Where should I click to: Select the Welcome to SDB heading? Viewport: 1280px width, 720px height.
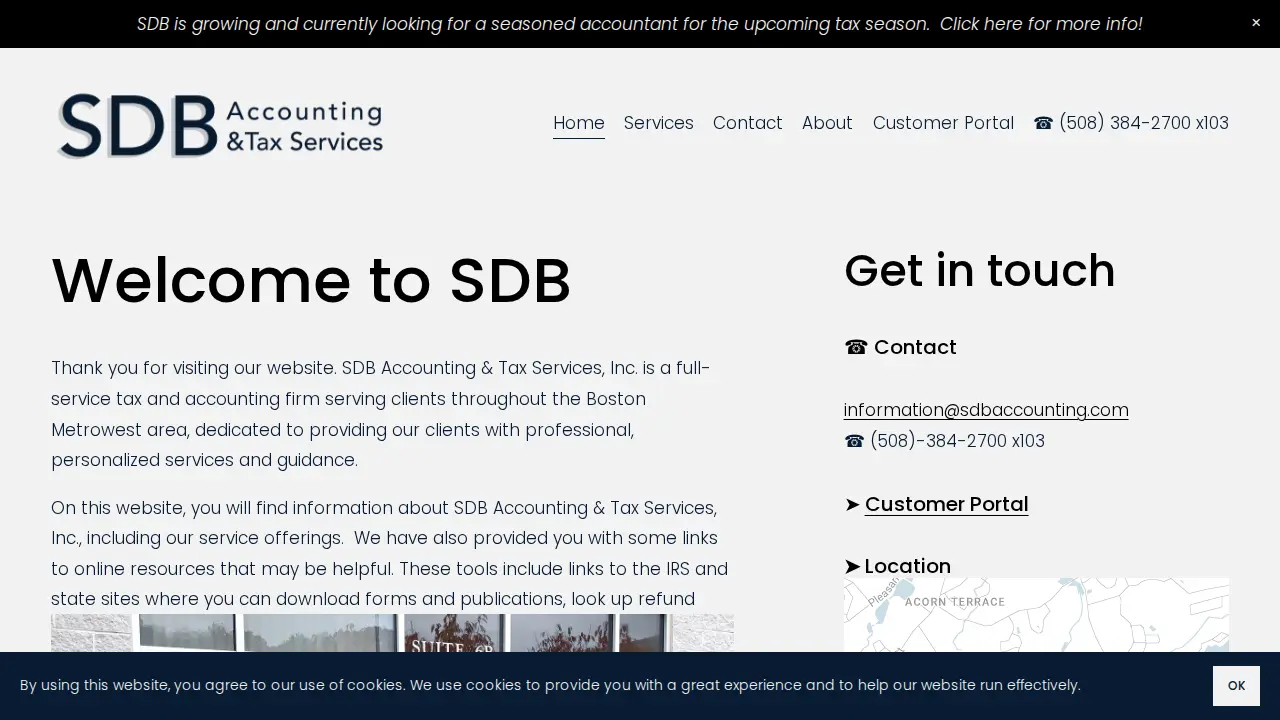(311, 280)
